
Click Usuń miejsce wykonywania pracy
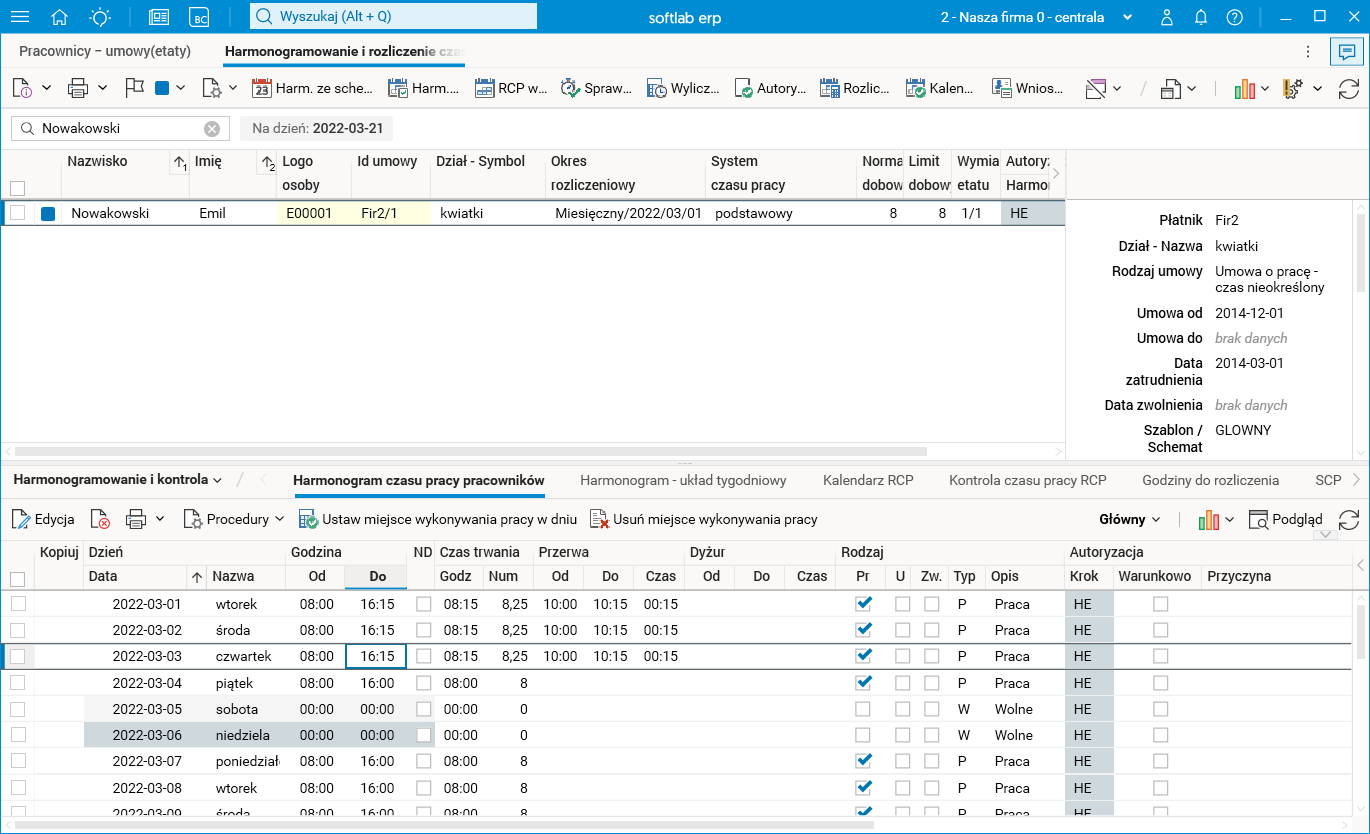tap(703, 519)
